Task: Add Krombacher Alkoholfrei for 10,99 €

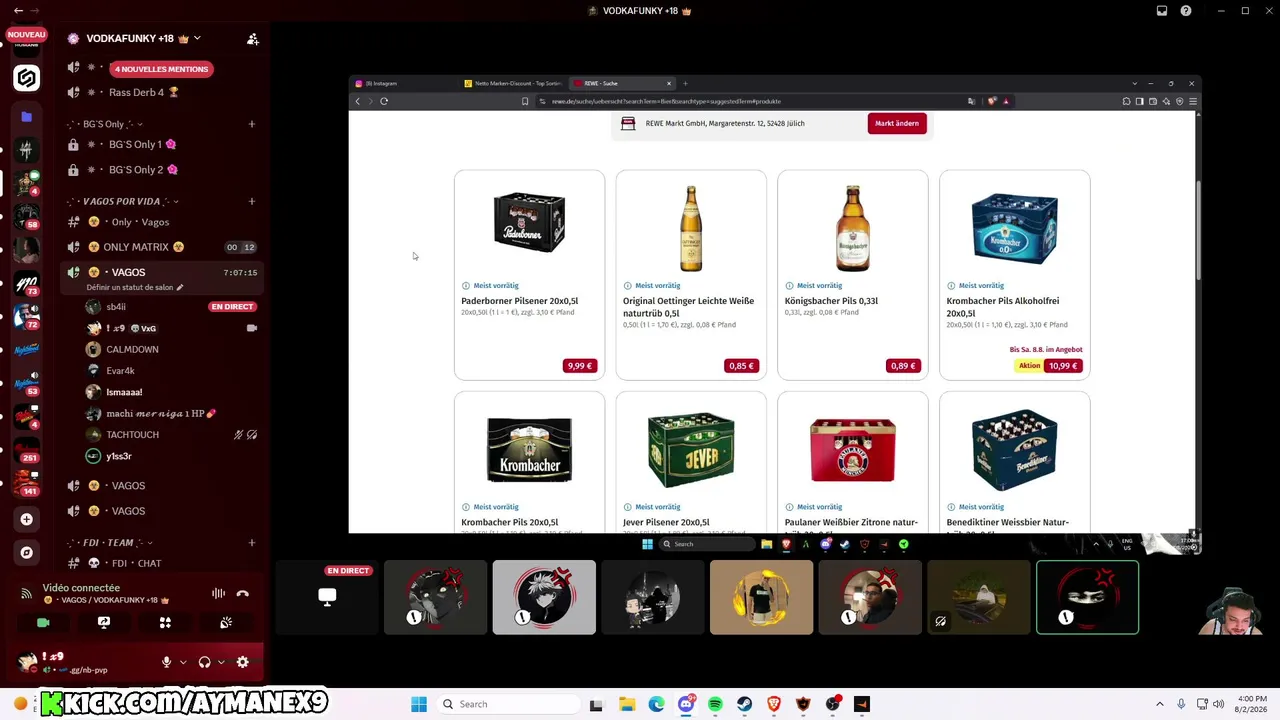Action: (1063, 366)
